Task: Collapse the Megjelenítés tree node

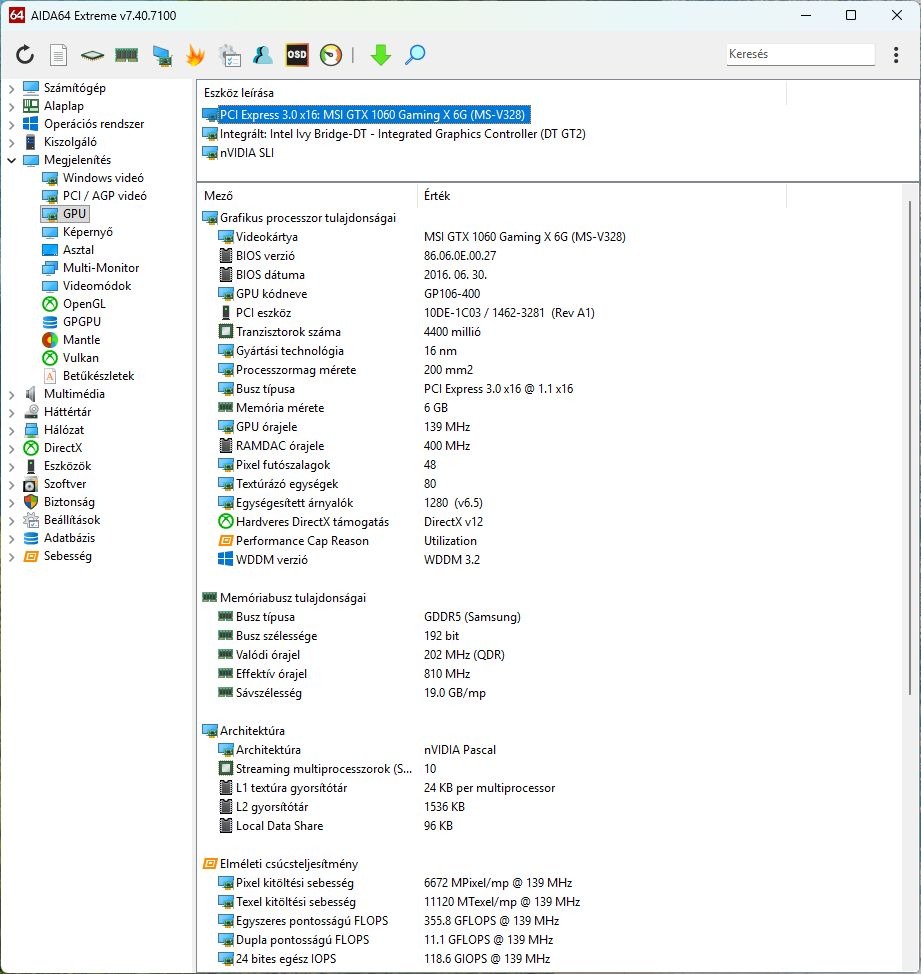Action: [11, 160]
